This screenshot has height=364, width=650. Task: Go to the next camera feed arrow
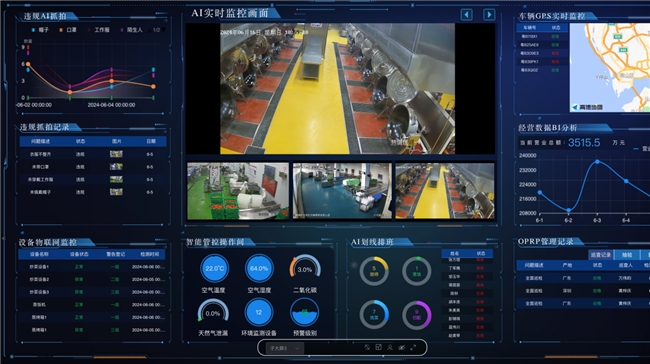click(489, 15)
